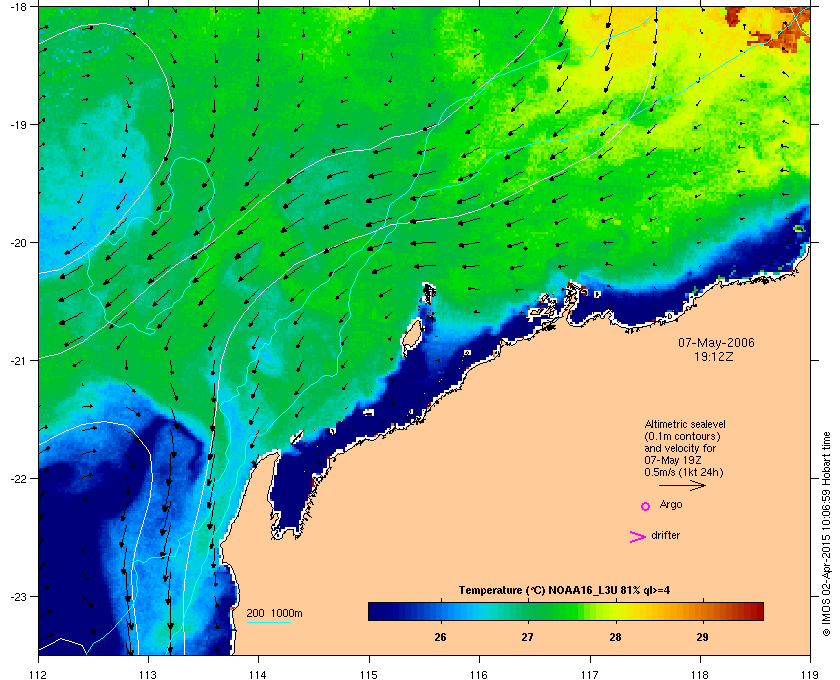Click the Temperature NOAA16_L3U color bar title
840x680 pixels.
[x=564, y=591]
